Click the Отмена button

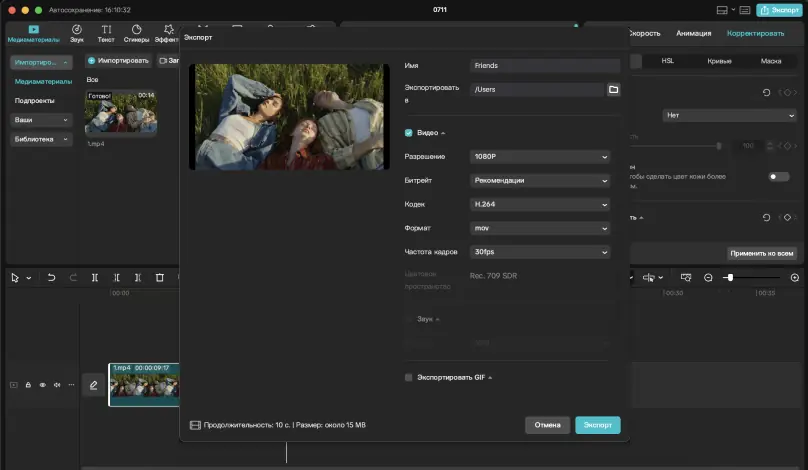(x=547, y=425)
